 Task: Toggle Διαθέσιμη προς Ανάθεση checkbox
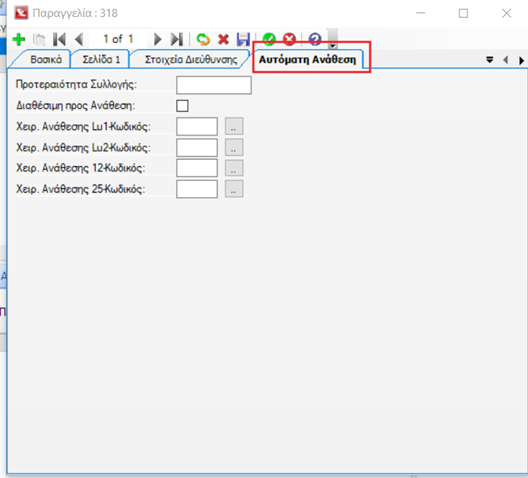[x=182, y=106]
